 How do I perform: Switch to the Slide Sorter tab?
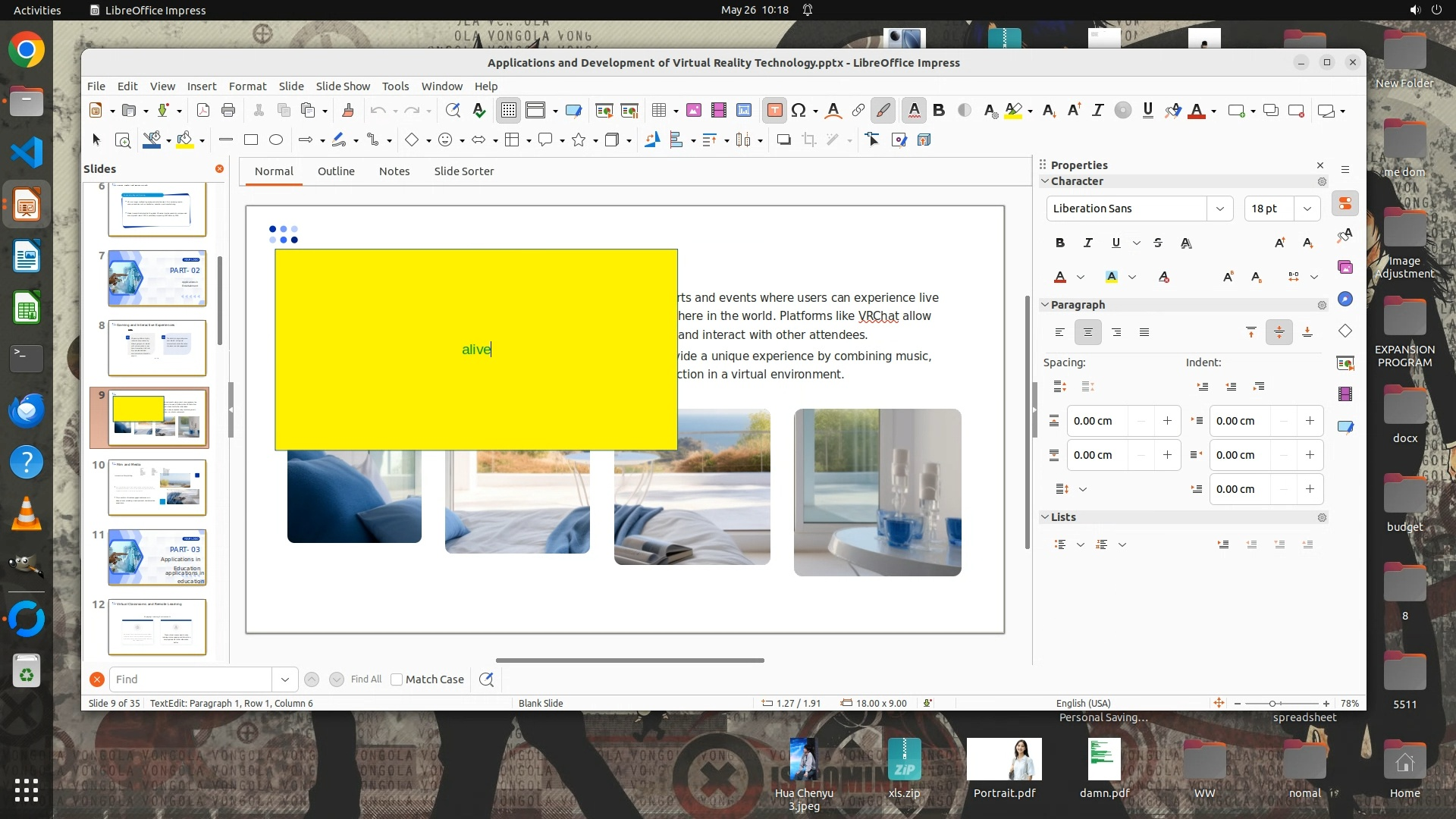point(463,171)
